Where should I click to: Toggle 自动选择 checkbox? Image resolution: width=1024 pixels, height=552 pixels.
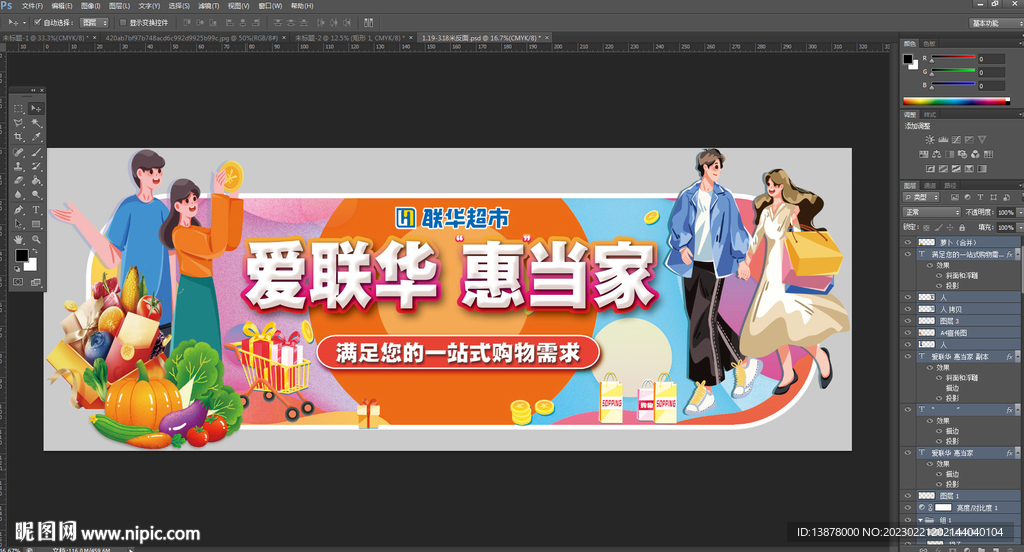(37, 22)
